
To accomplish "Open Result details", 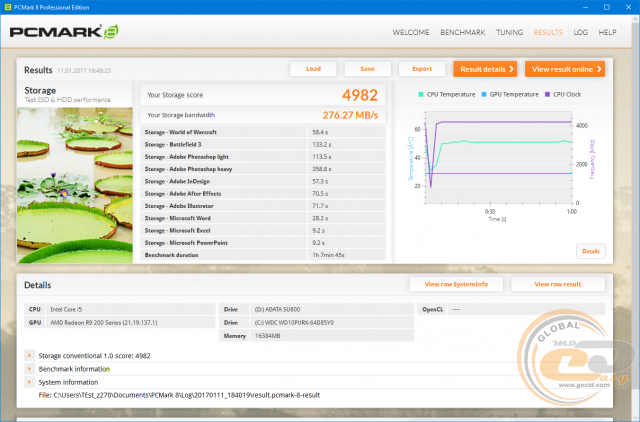I will (x=485, y=69).
